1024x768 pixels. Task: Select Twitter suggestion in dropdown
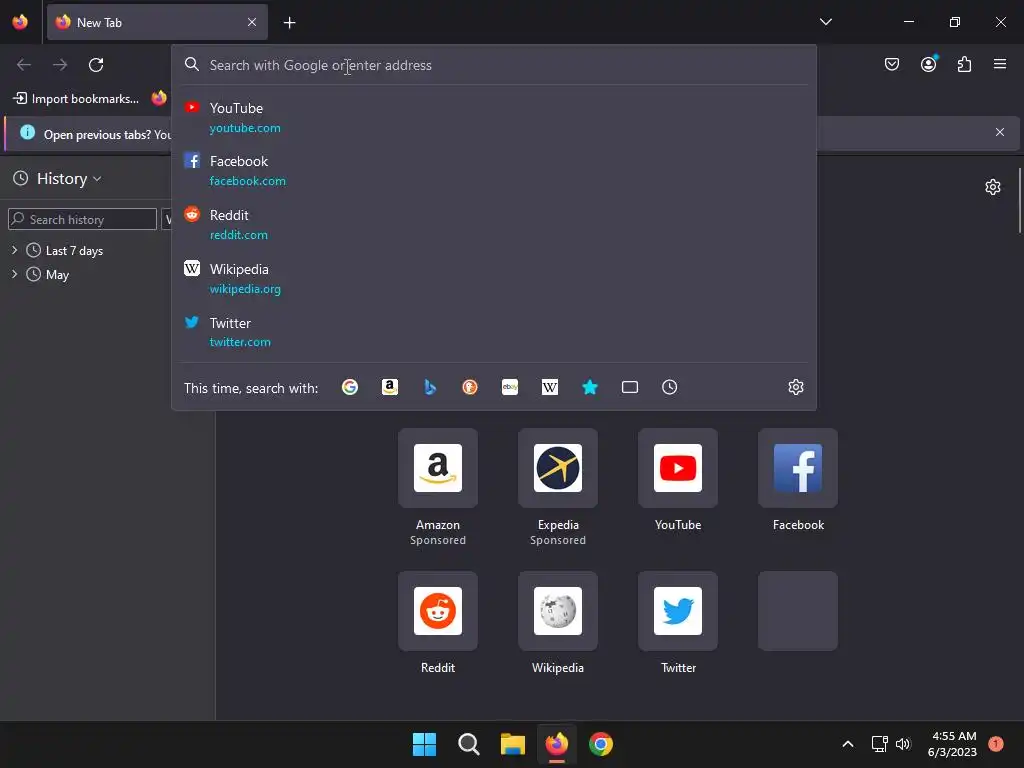coord(494,332)
